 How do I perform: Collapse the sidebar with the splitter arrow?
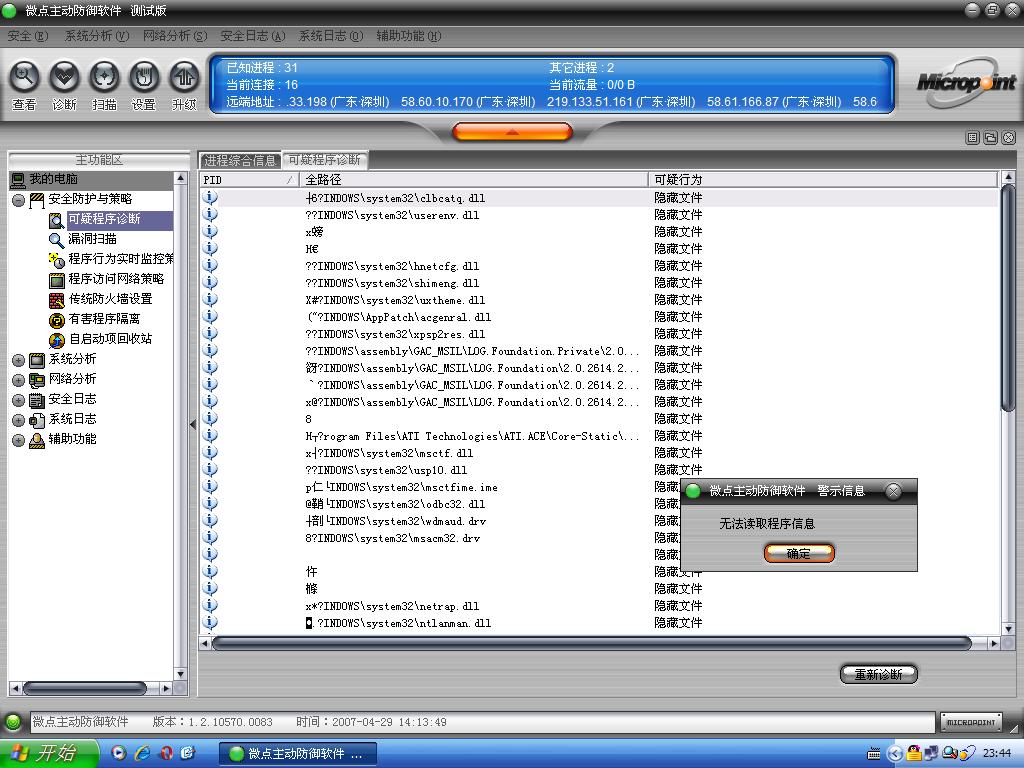(x=193, y=424)
